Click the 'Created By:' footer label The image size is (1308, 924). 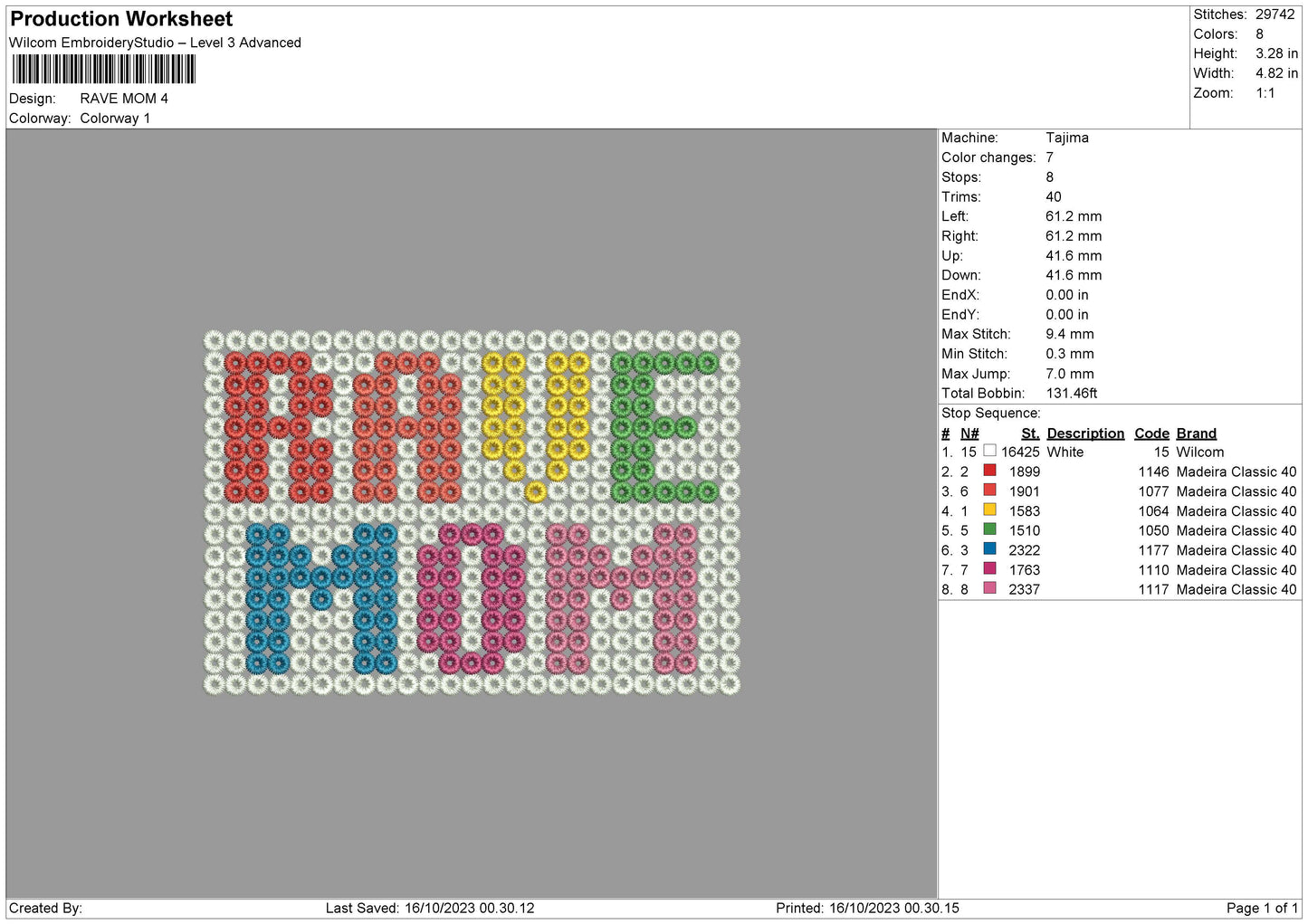45,908
